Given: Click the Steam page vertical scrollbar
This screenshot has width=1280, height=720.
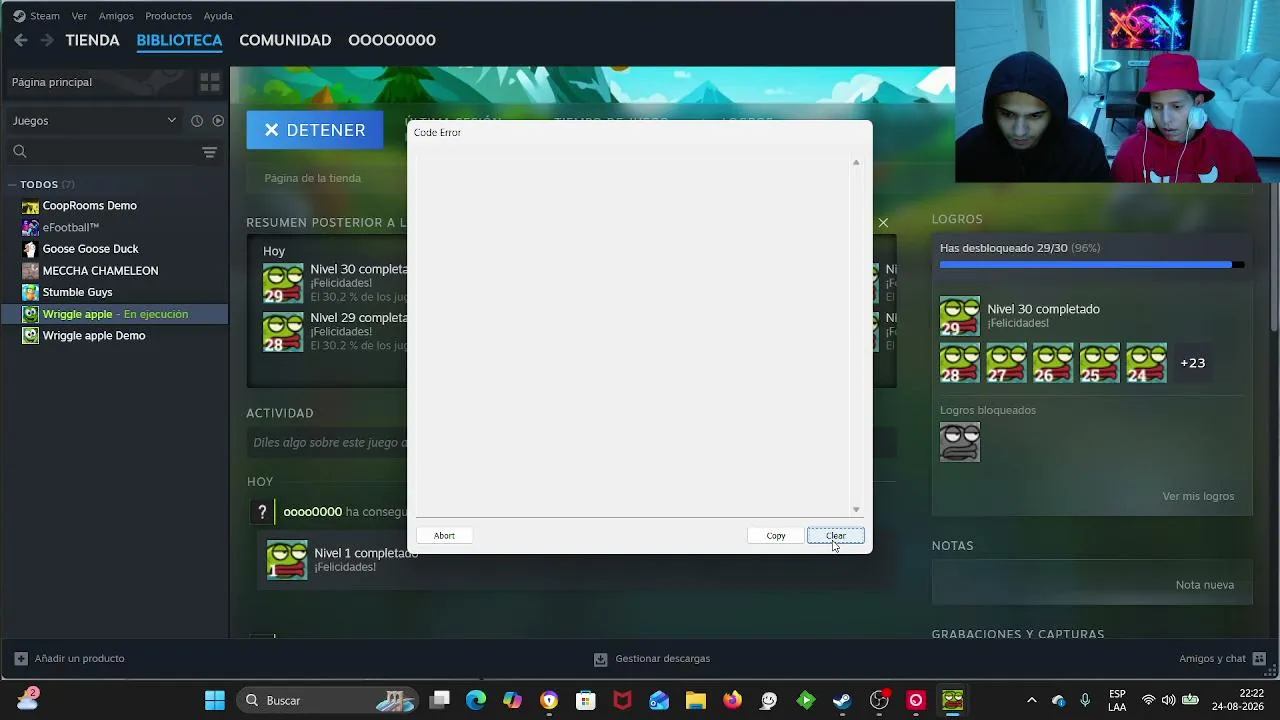Looking at the screenshot, I should 1273,260.
